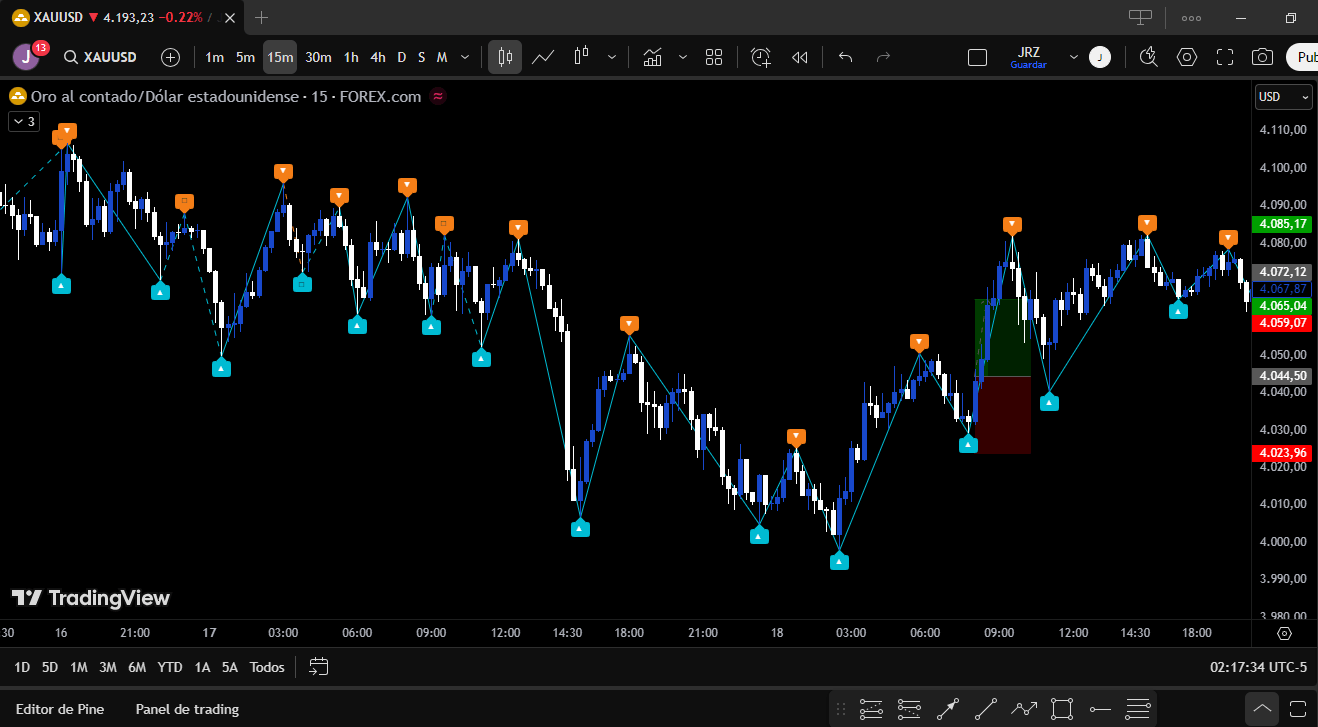
Task: Open the Panel de trading tab
Action: 187,709
